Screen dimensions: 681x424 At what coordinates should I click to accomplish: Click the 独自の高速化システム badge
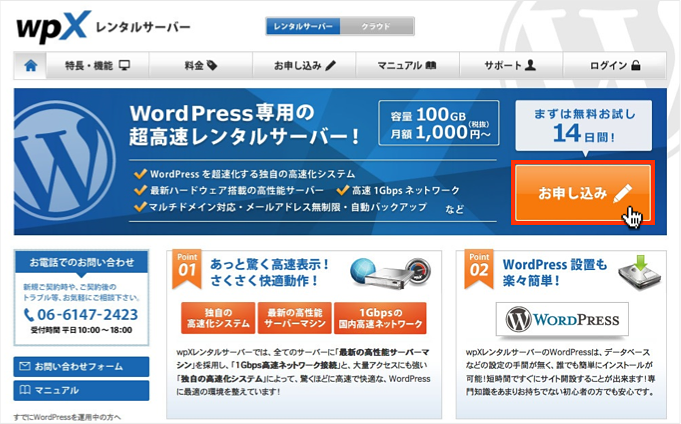(x=218, y=318)
